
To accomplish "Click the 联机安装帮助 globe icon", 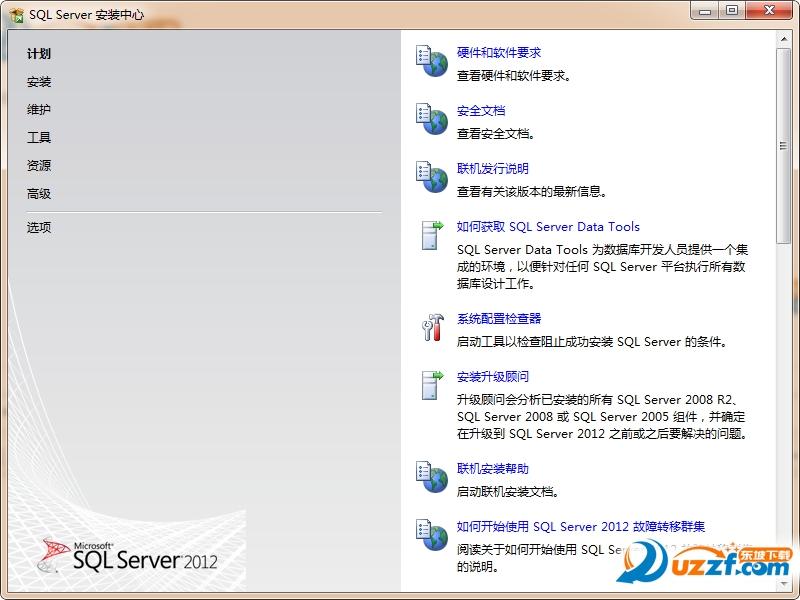I will click(430, 478).
